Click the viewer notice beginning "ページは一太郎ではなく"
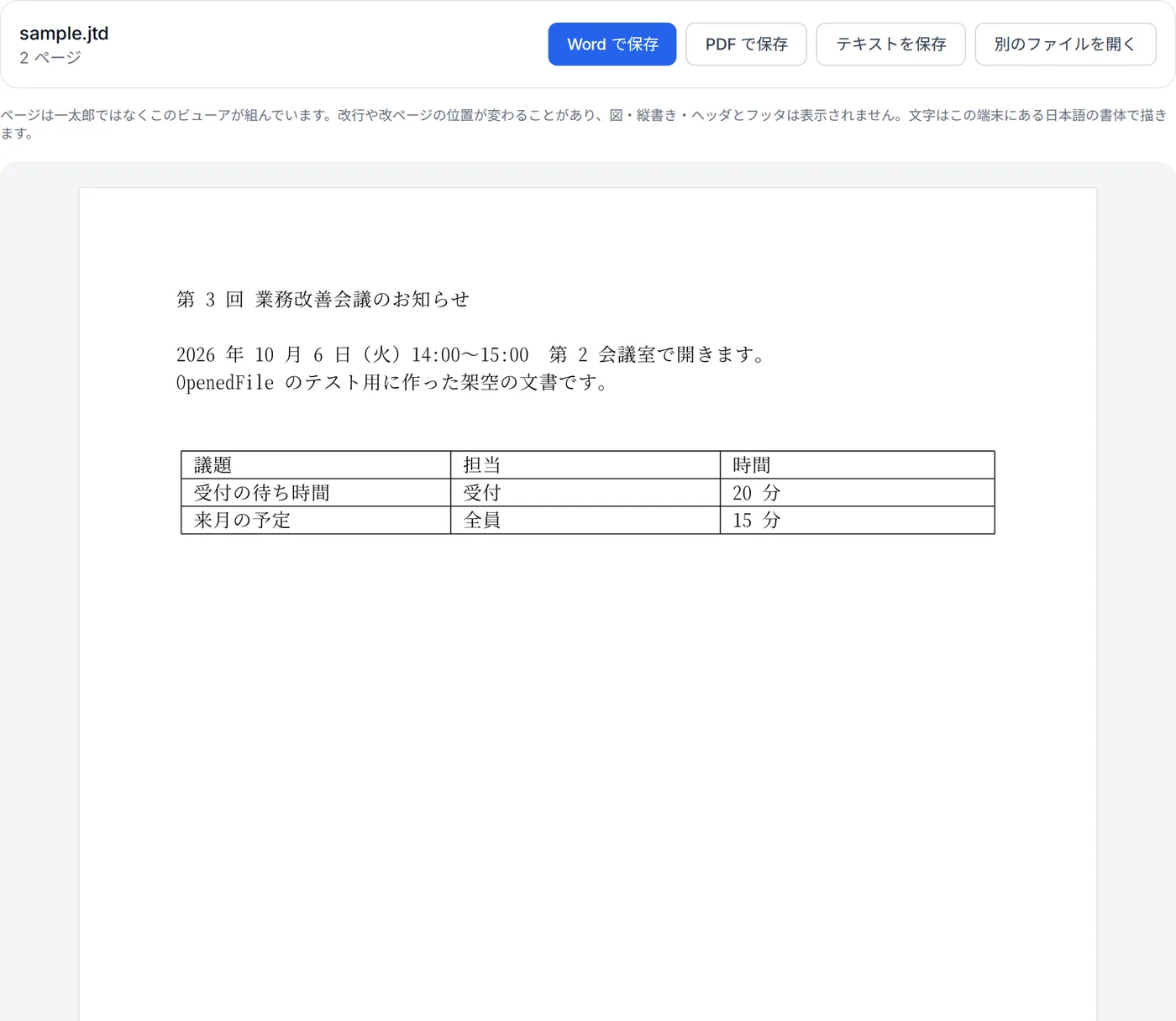 (x=583, y=123)
